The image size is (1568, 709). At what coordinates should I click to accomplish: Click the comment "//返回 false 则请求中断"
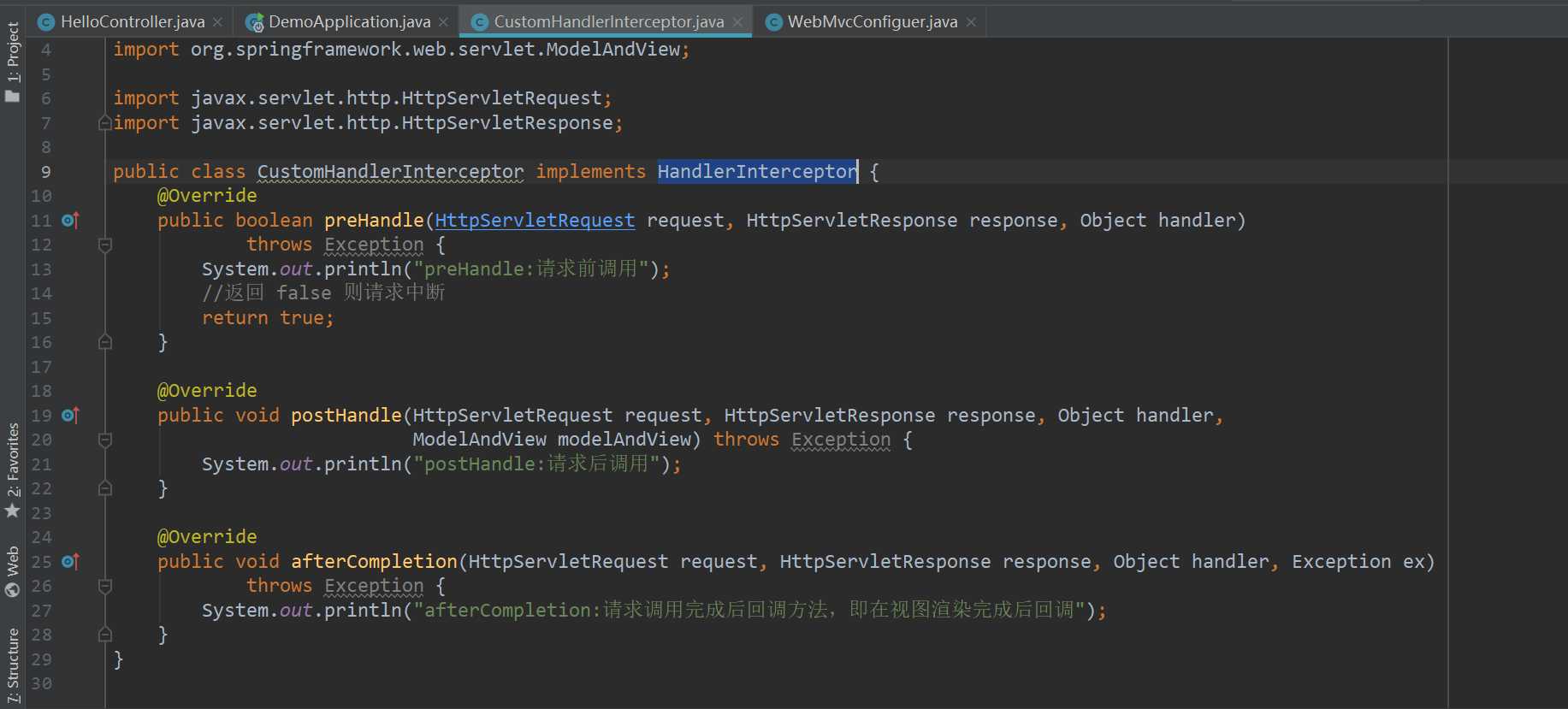pyautogui.click(x=323, y=293)
